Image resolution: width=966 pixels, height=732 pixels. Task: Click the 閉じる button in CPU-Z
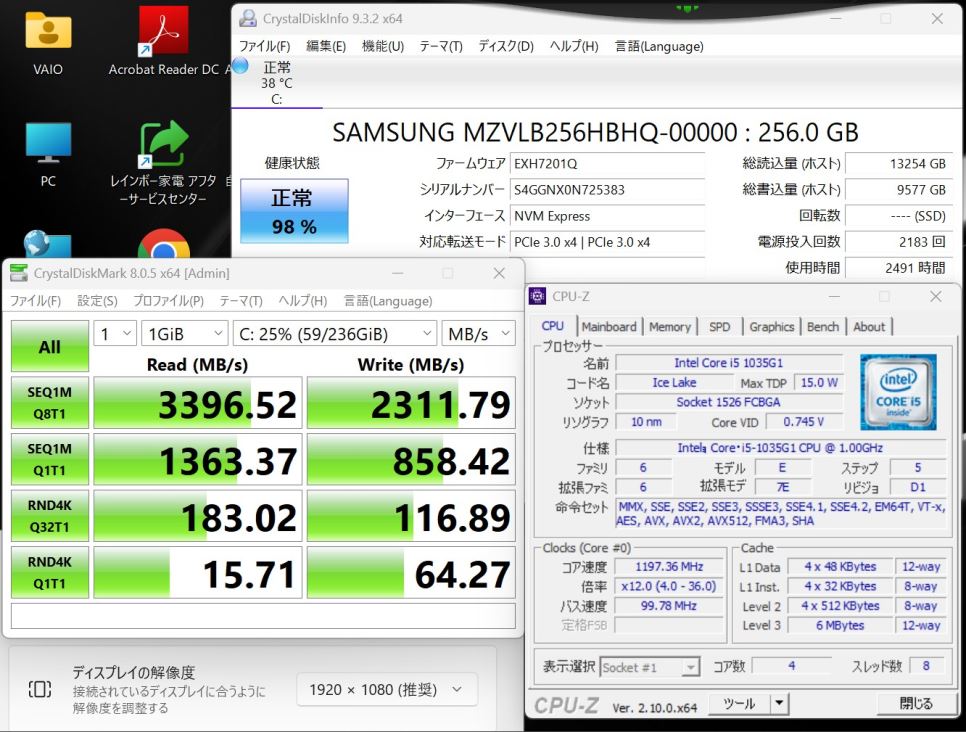coord(916,703)
